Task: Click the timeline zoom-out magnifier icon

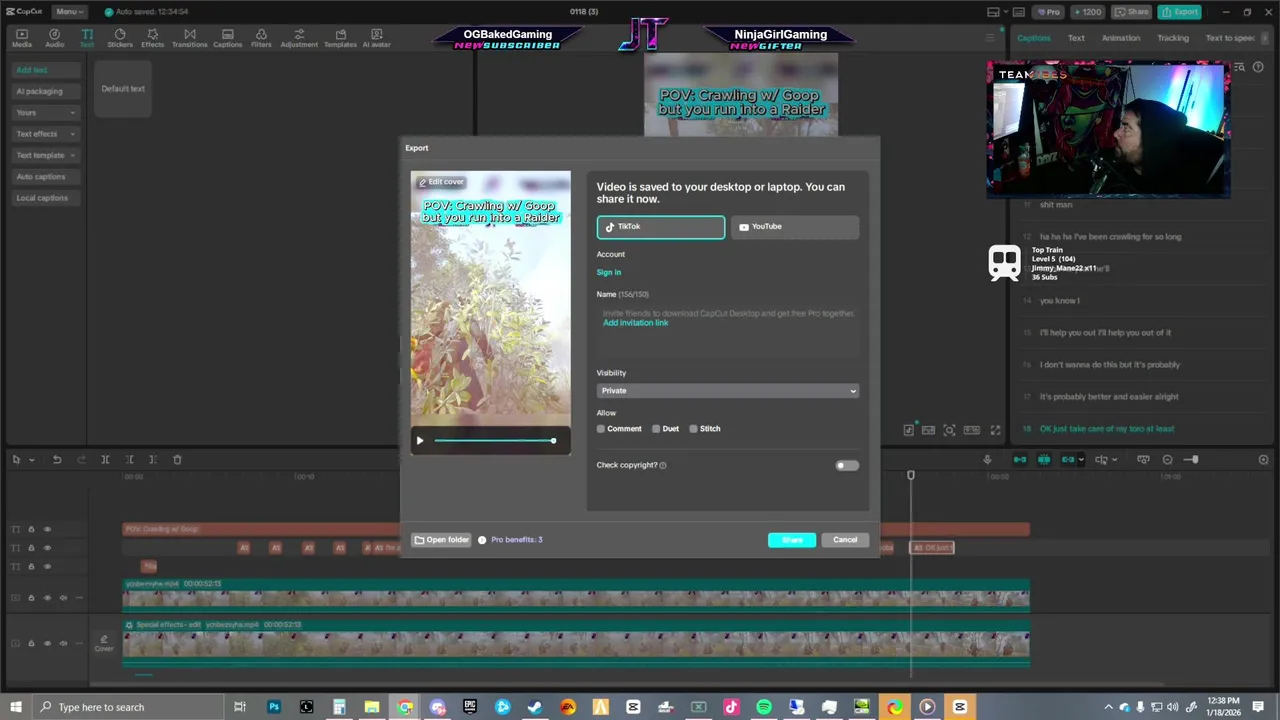Action: (x=1167, y=460)
